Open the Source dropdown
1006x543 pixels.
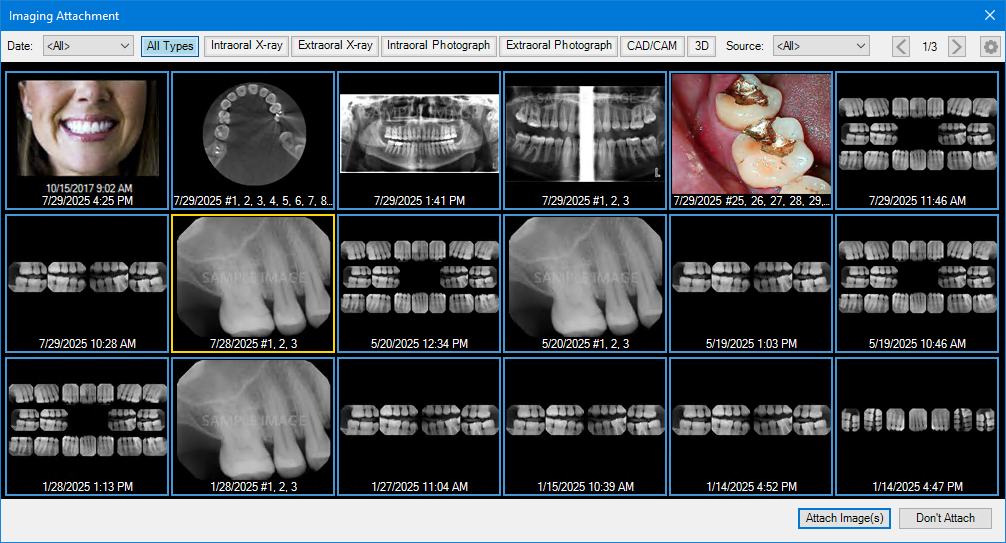pos(821,46)
